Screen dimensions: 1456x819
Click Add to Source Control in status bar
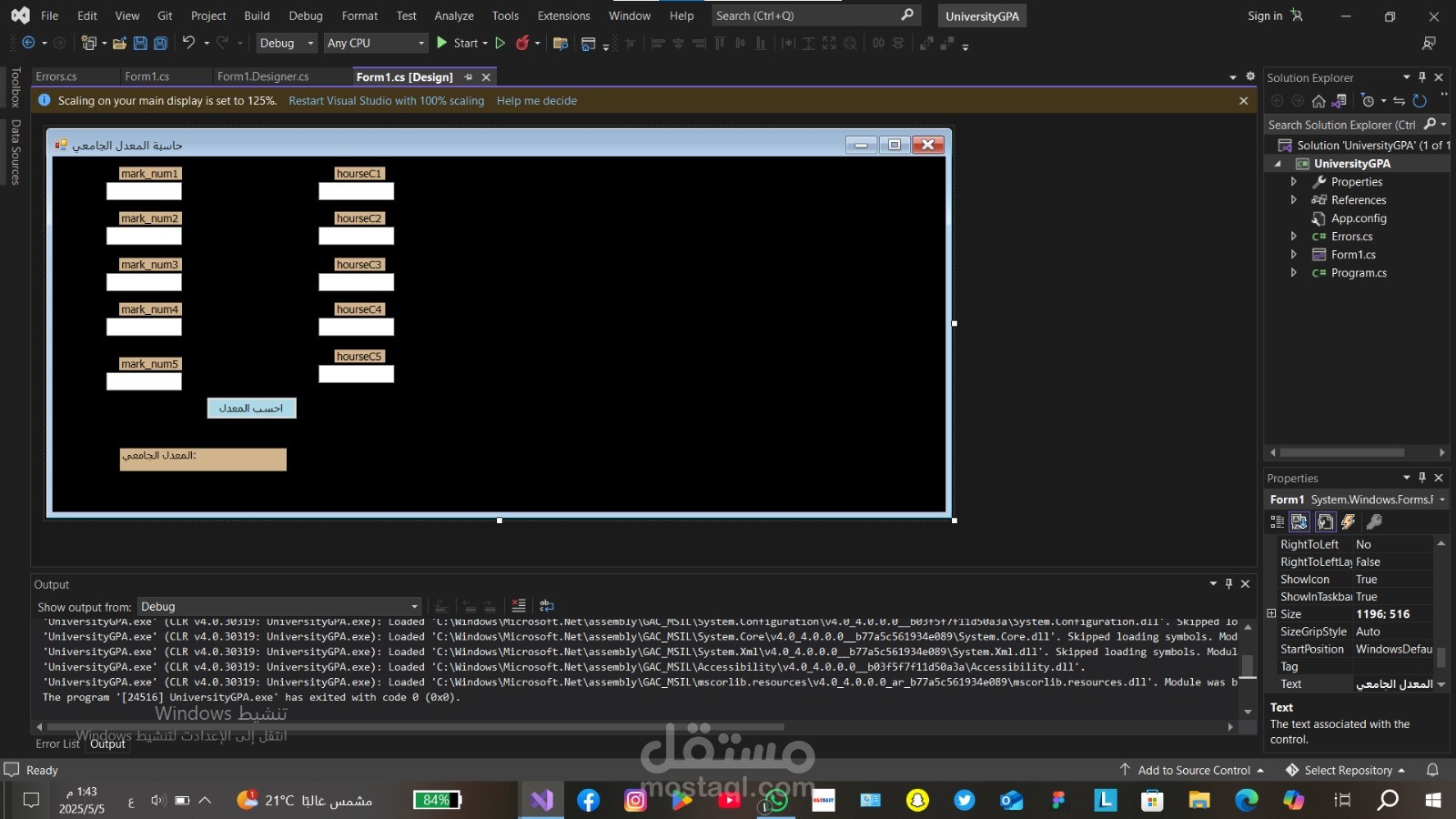pyautogui.click(x=1192, y=770)
